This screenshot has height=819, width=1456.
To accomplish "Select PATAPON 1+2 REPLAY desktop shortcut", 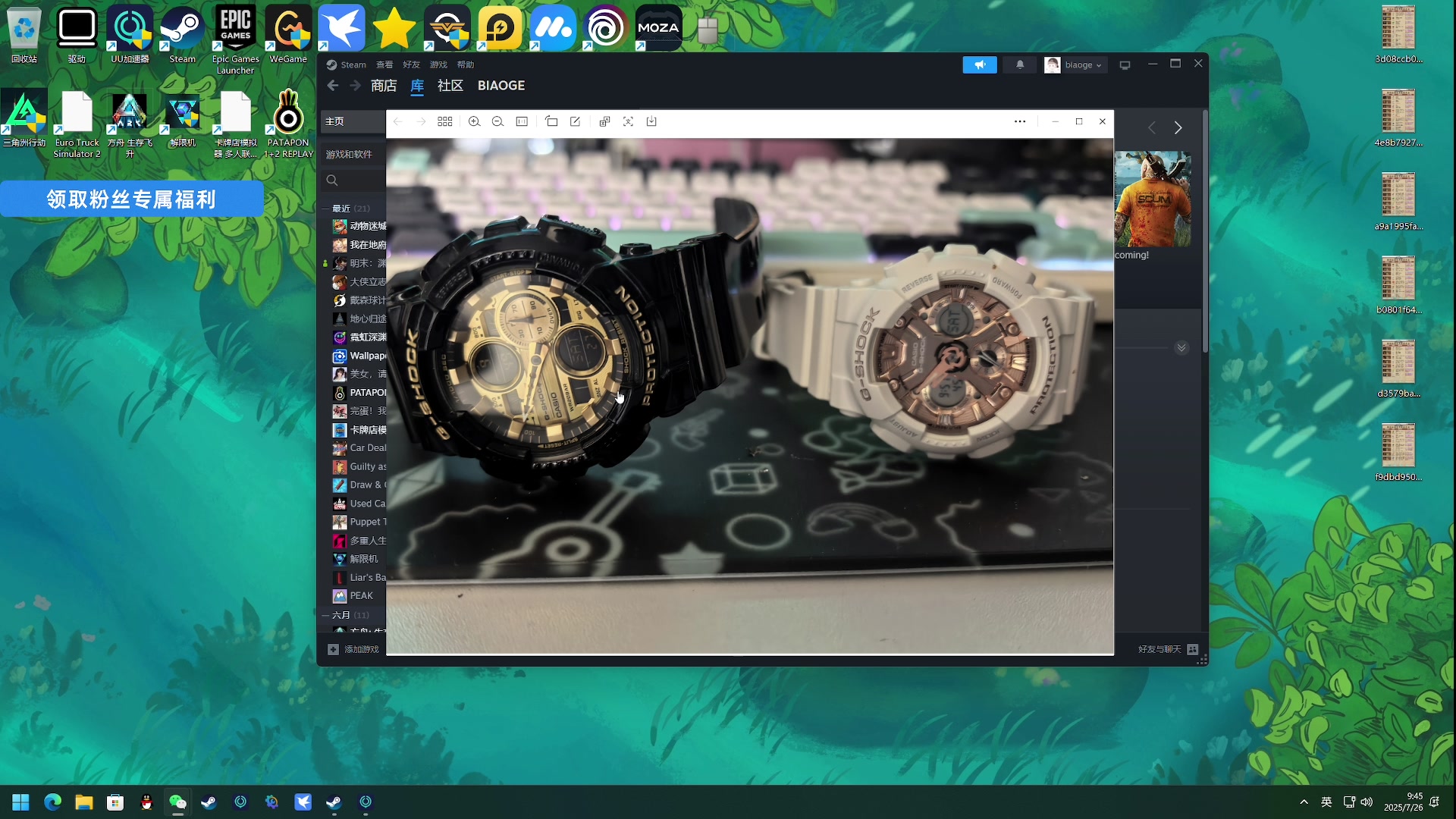I will click(288, 124).
